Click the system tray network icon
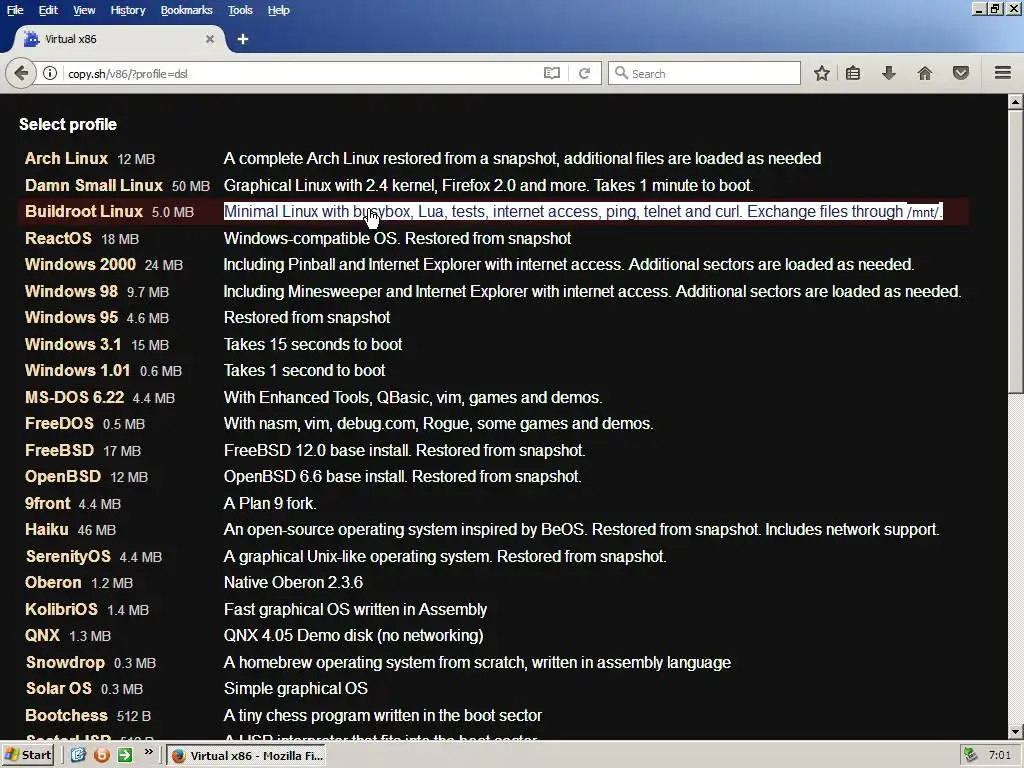The height and width of the screenshot is (768, 1024). pos(970,755)
